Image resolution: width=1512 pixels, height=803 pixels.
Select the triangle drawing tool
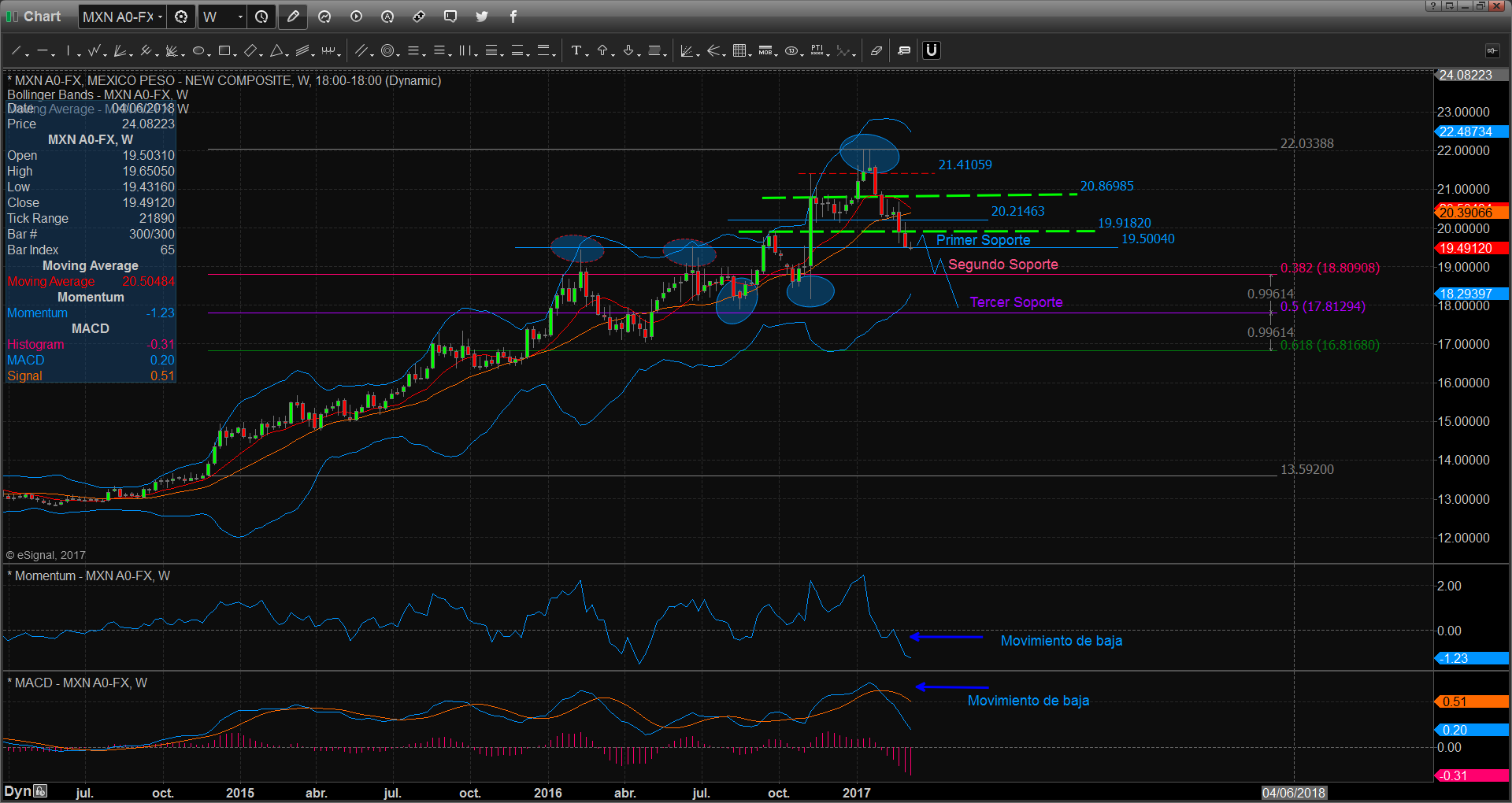[x=276, y=51]
